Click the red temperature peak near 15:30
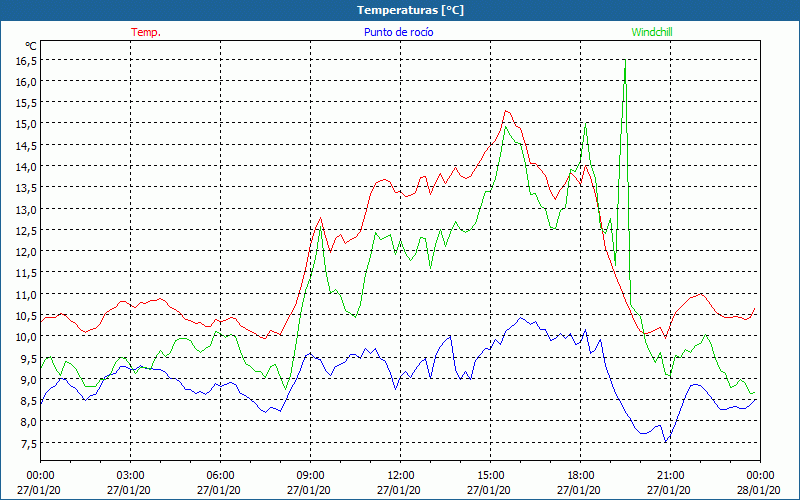800x500 pixels. [x=506, y=111]
